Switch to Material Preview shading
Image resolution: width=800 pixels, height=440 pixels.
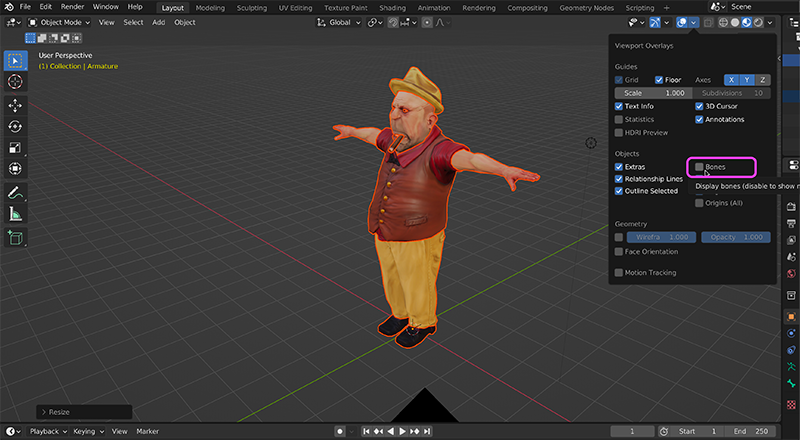746,22
